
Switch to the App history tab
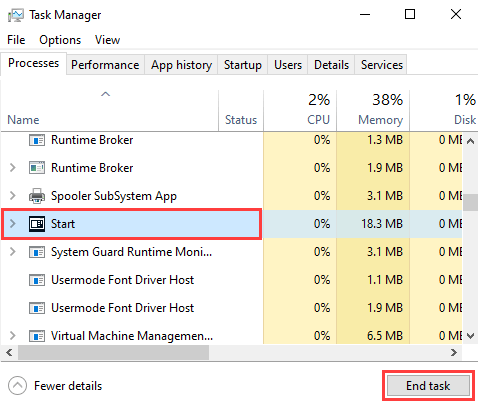[x=181, y=65]
